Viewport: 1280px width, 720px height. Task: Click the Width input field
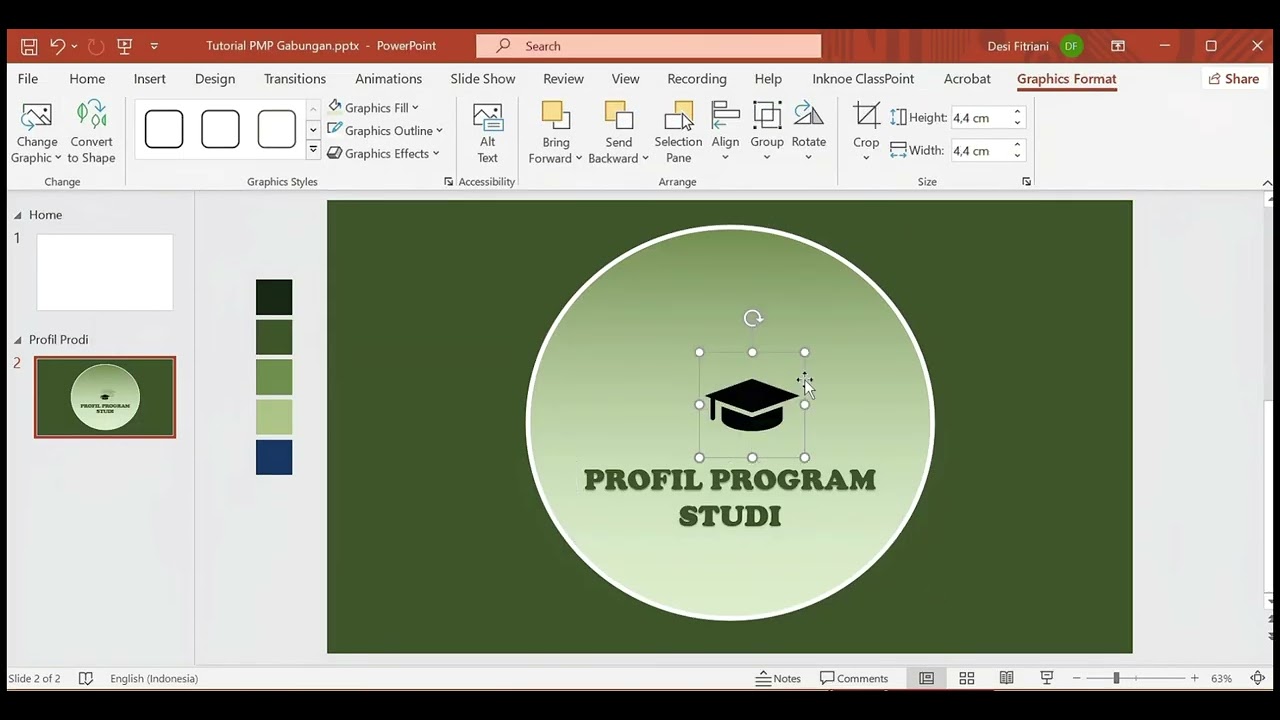pyautogui.click(x=980, y=151)
